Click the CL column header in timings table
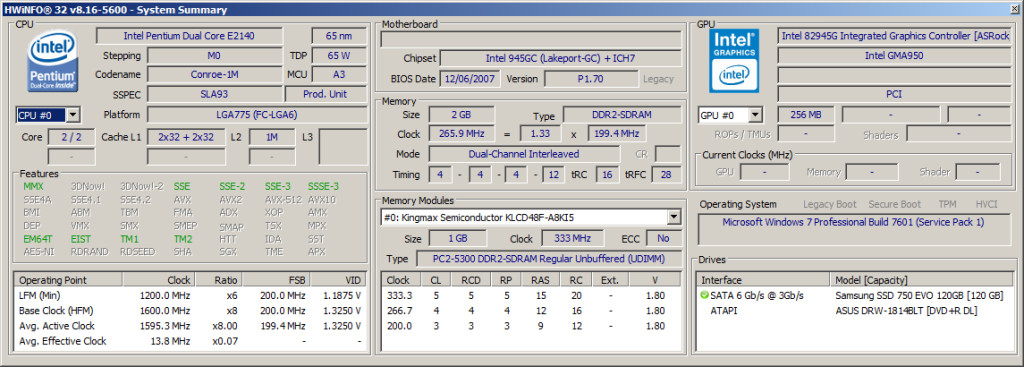The image size is (1024, 367). click(x=436, y=280)
